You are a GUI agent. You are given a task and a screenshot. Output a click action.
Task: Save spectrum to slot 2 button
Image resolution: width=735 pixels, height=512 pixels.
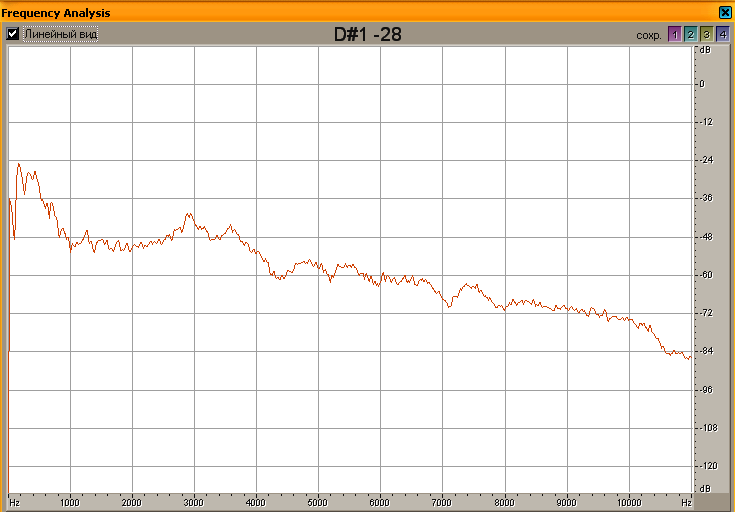690,34
